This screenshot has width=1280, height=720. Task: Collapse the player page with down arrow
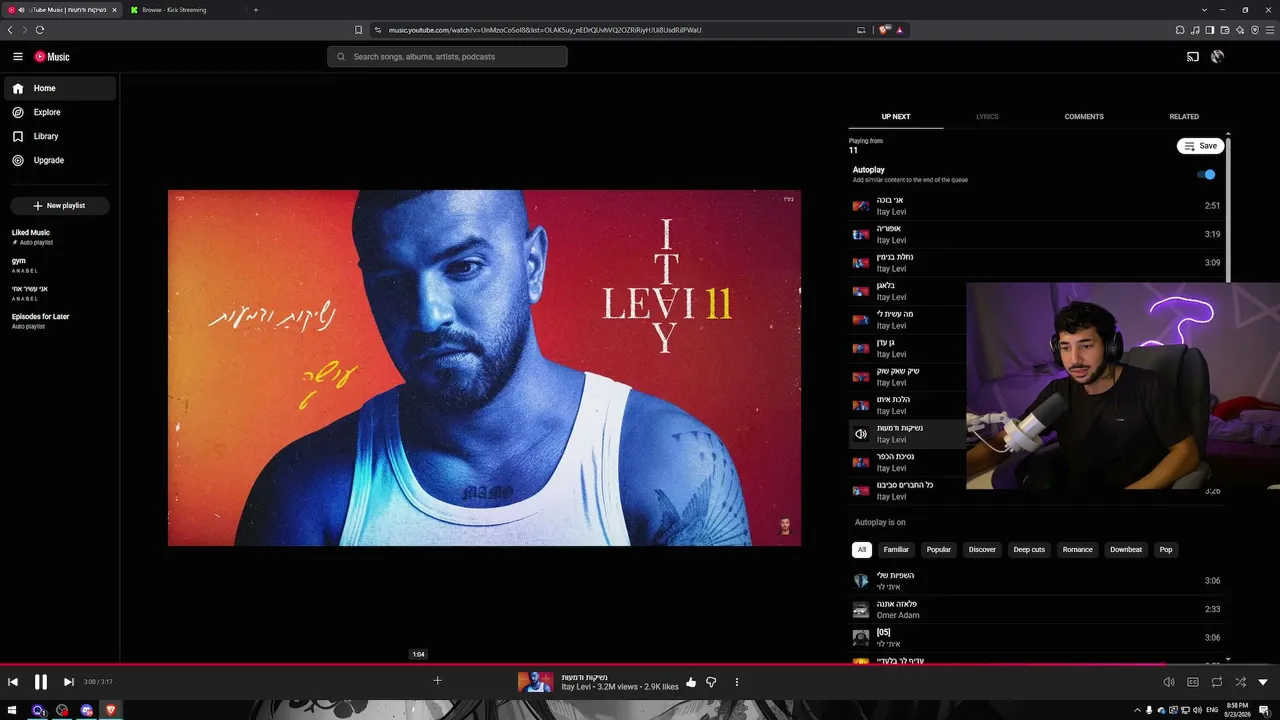pyautogui.click(x=1263, y=682)
